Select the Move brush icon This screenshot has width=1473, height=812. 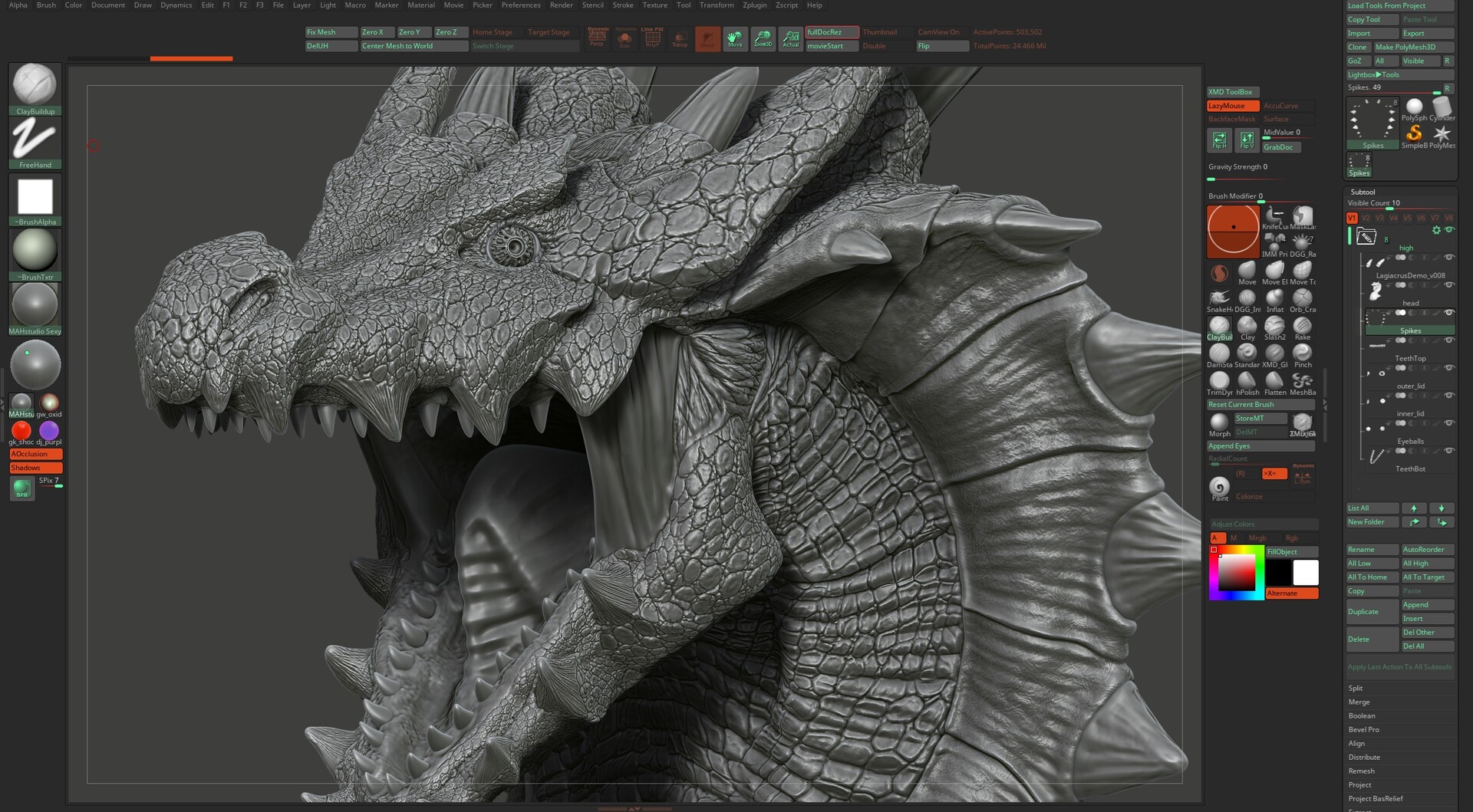1247,270
